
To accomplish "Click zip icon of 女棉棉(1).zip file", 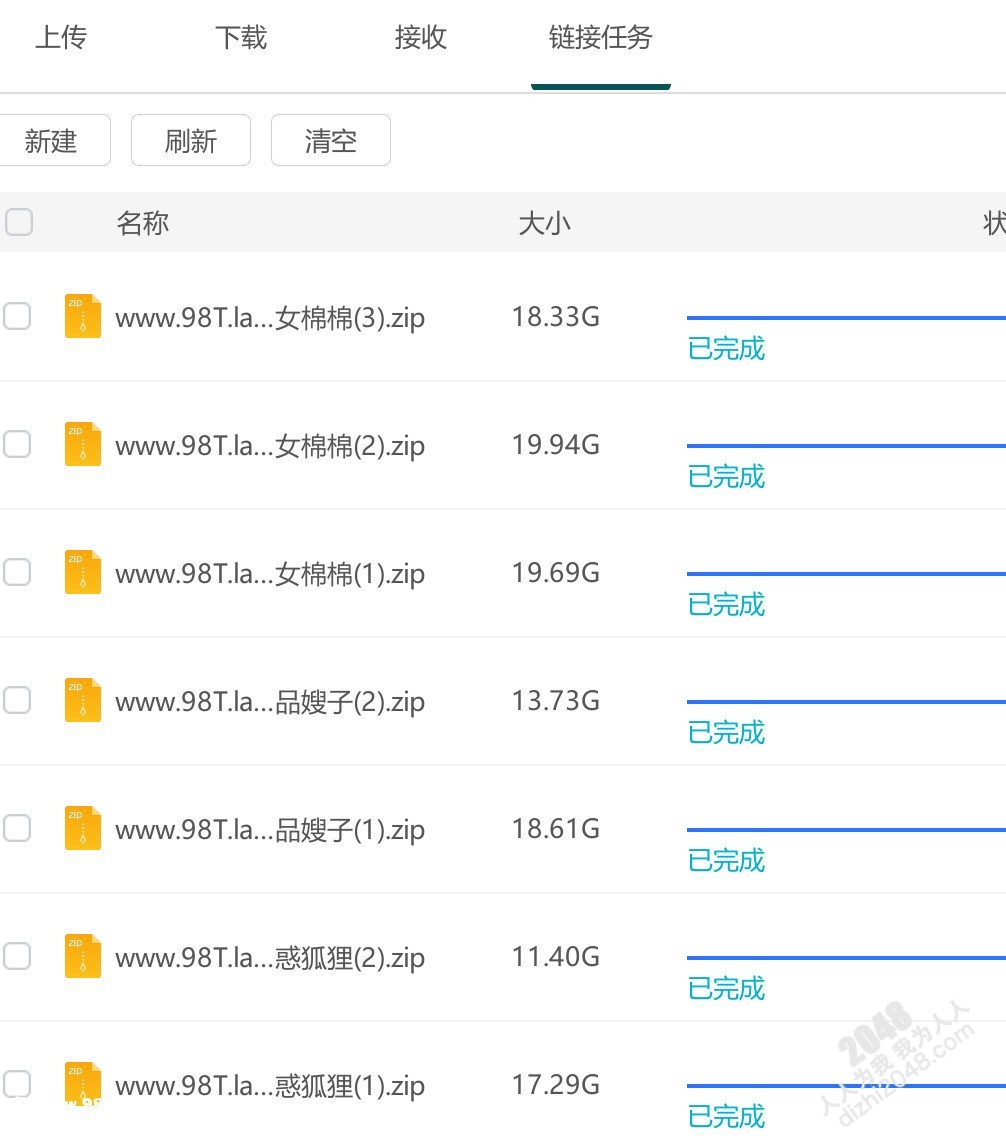I will (x=82, y=572).
